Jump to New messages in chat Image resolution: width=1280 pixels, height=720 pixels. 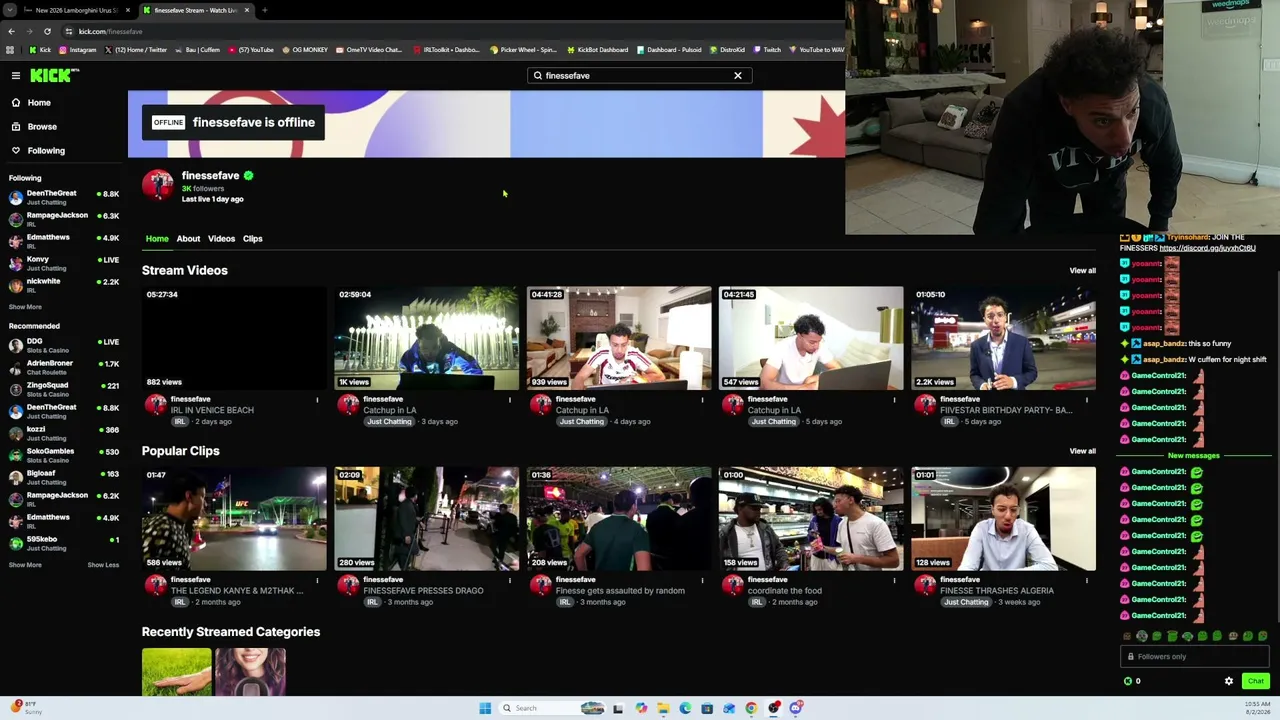click(x=1194, y=456)
